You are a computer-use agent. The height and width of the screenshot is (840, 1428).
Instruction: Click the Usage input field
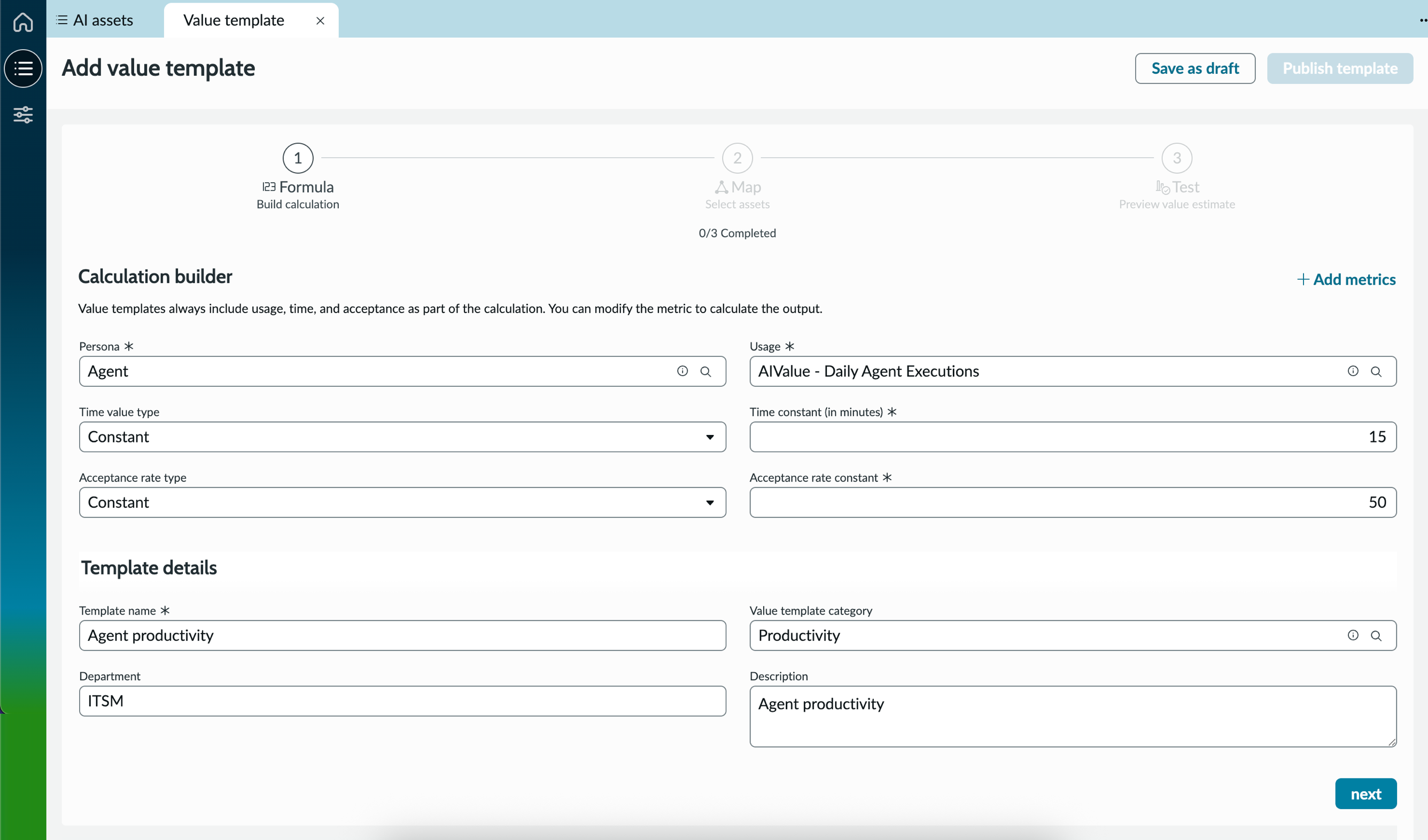click(x=1073, y=371)
